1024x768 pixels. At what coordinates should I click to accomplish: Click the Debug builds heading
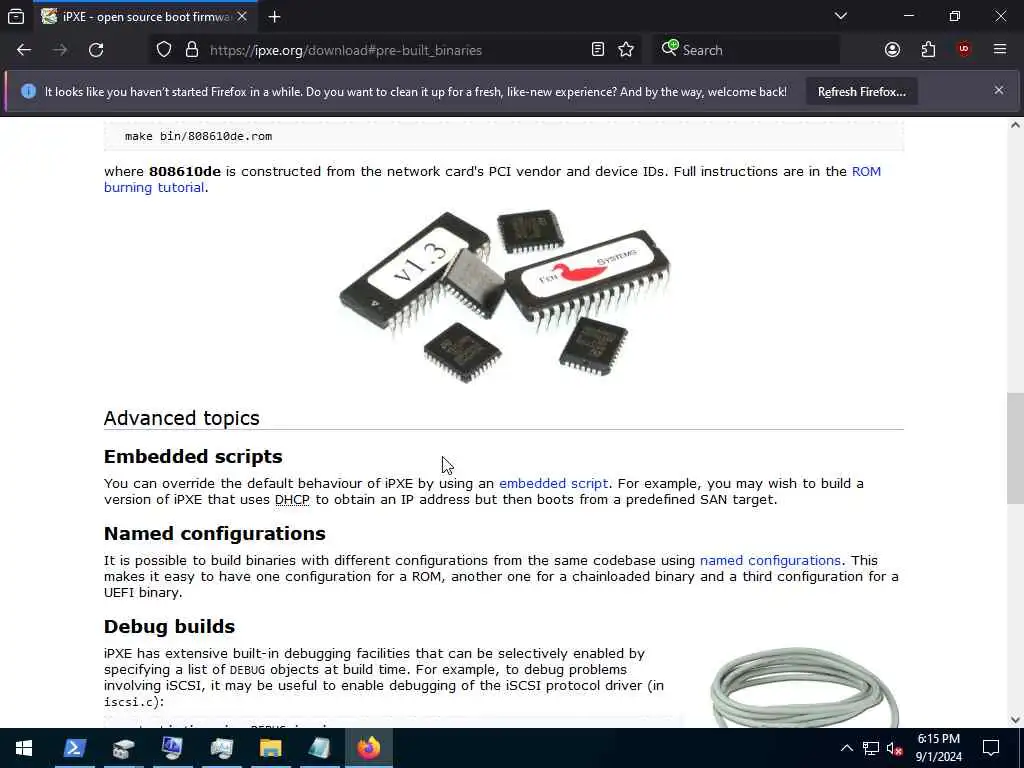tap(169, 626)
